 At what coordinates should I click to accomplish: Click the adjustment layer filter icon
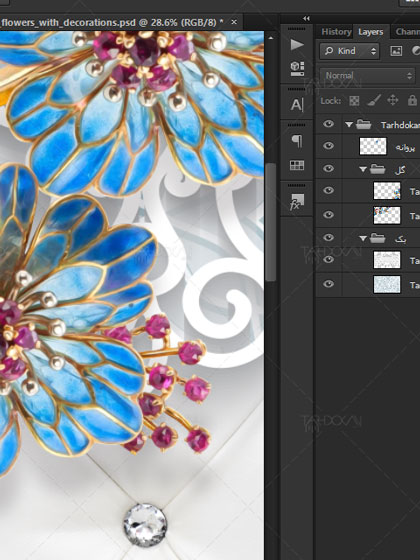click(x=416, y=51)
